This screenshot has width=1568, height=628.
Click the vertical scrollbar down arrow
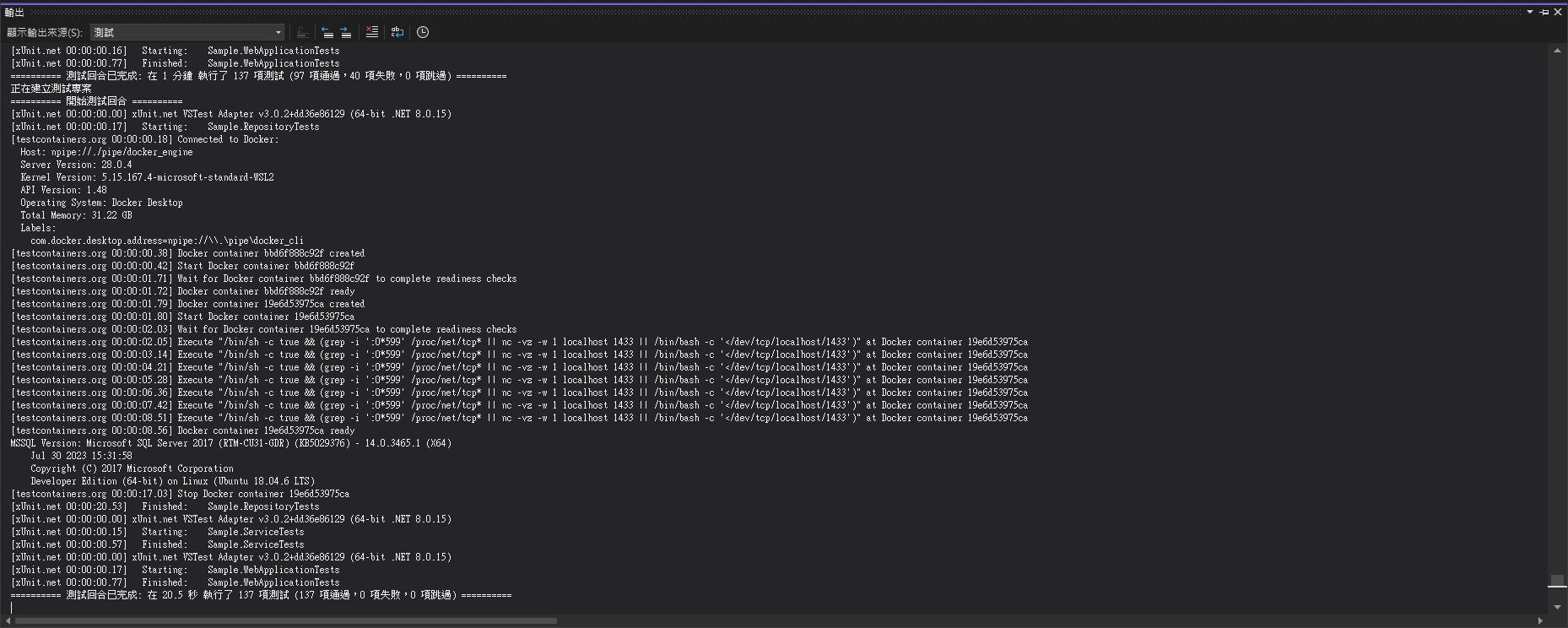click(x=1557, y=607)
